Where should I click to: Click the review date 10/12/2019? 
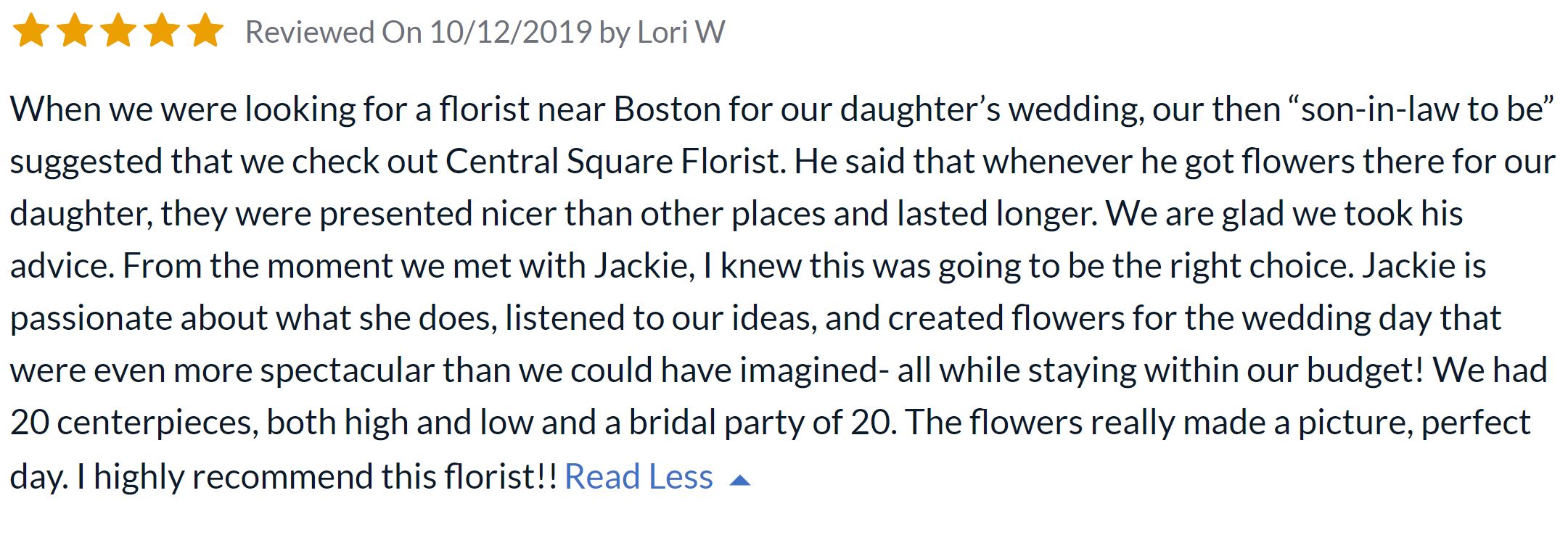click(511, 32)
